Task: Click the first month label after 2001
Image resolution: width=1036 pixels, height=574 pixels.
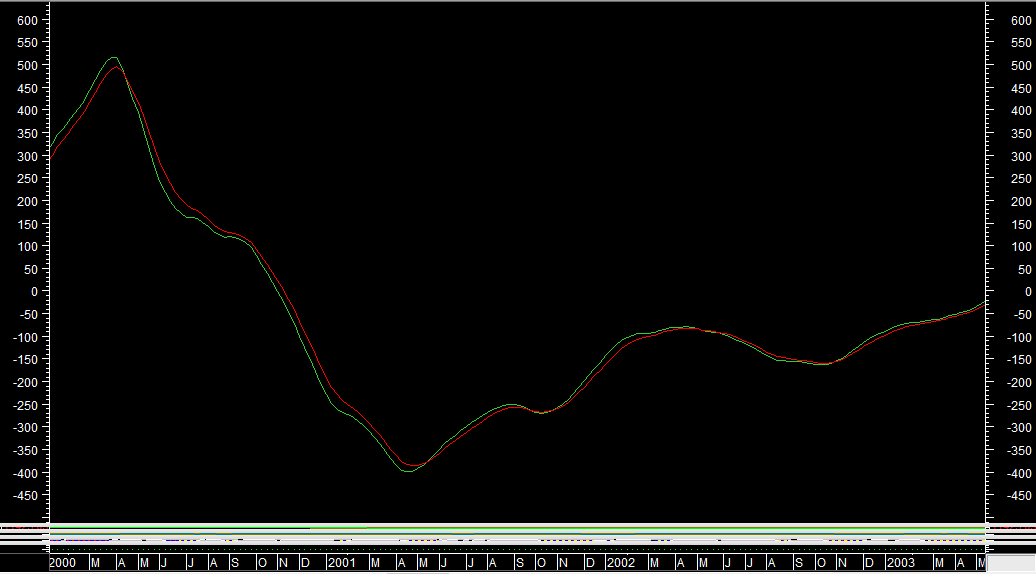Action: [375, 563]
